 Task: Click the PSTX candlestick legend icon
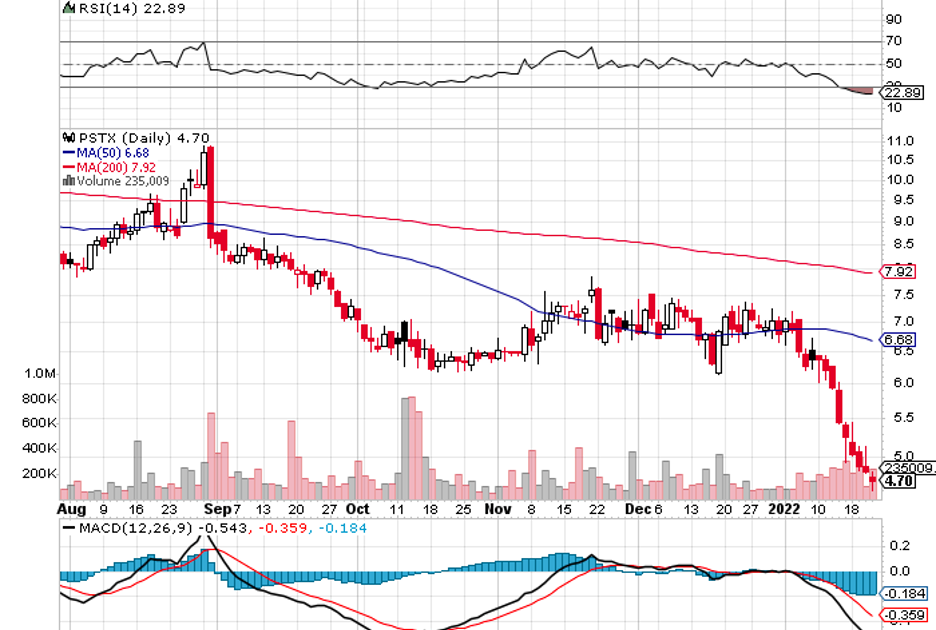(x=68, y=138)
